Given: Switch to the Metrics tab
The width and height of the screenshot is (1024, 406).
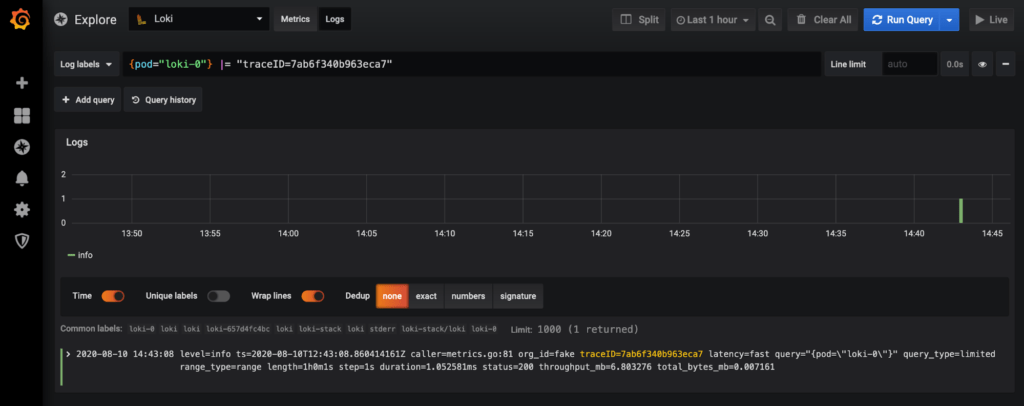Looking at the screenshot, I should coord(294,19).
